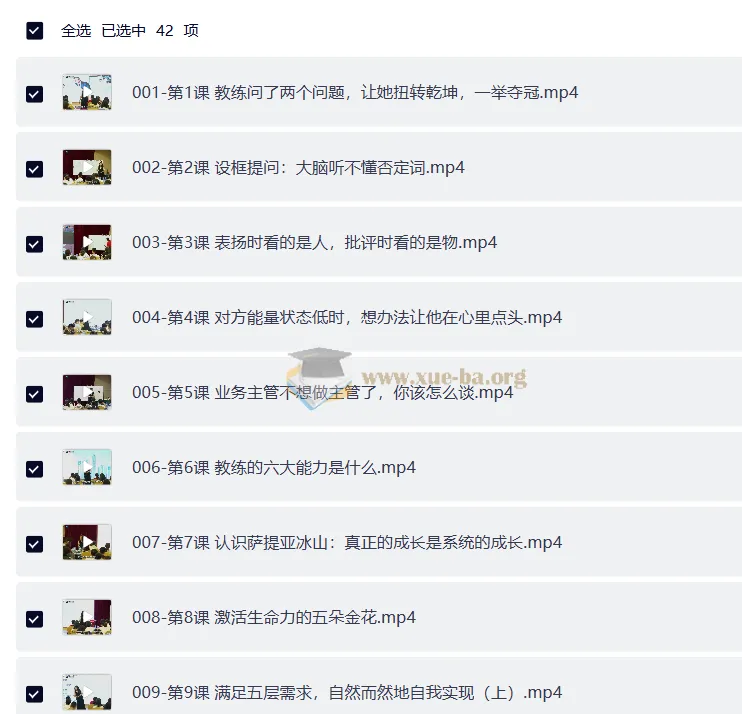The width and height of the screenshot is (742, 714).
Task: Deselect the 008-第8课 video checkbox
Action: click(35, 619)
